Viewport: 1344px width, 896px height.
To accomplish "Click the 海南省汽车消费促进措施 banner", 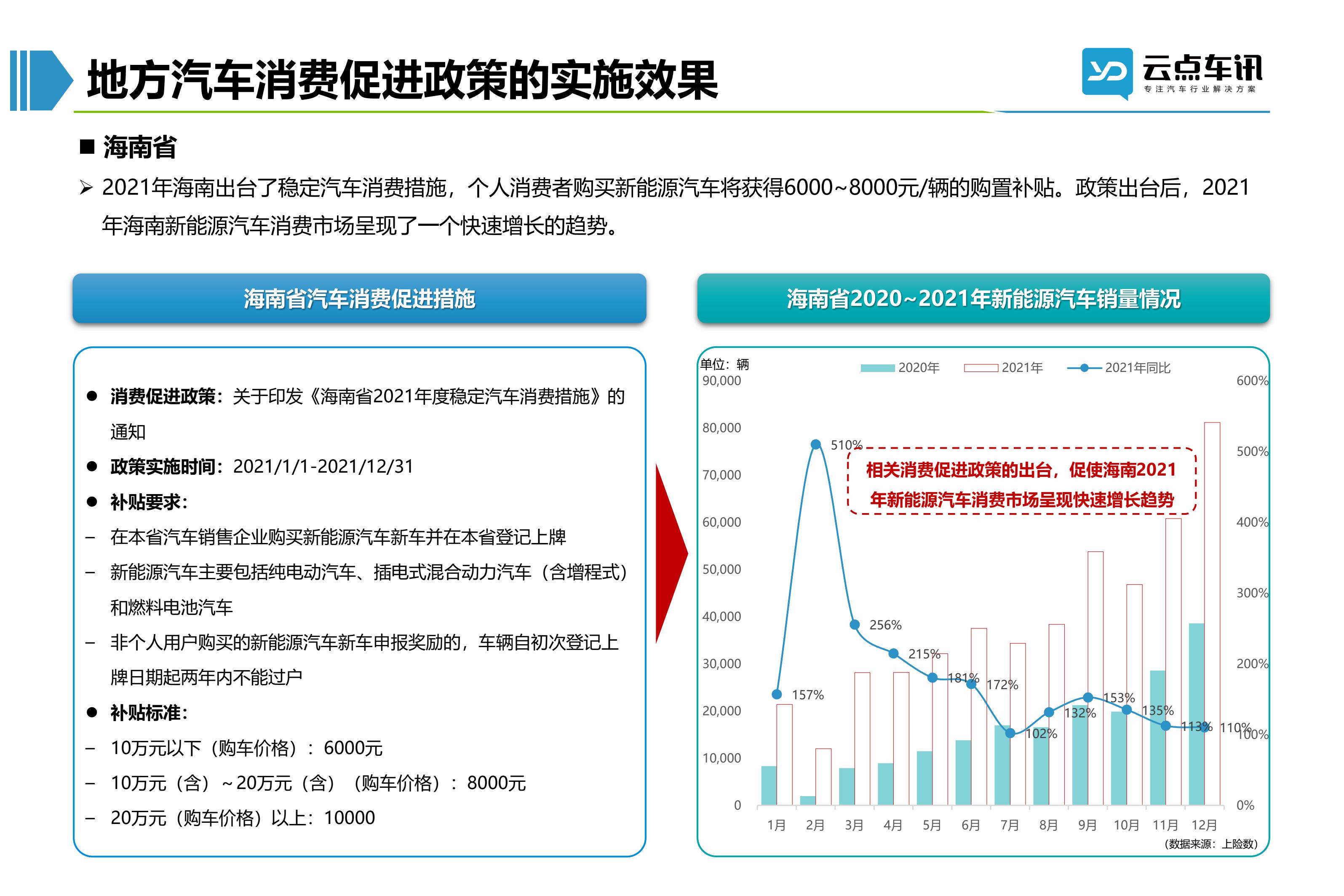I will click(359, 298).
